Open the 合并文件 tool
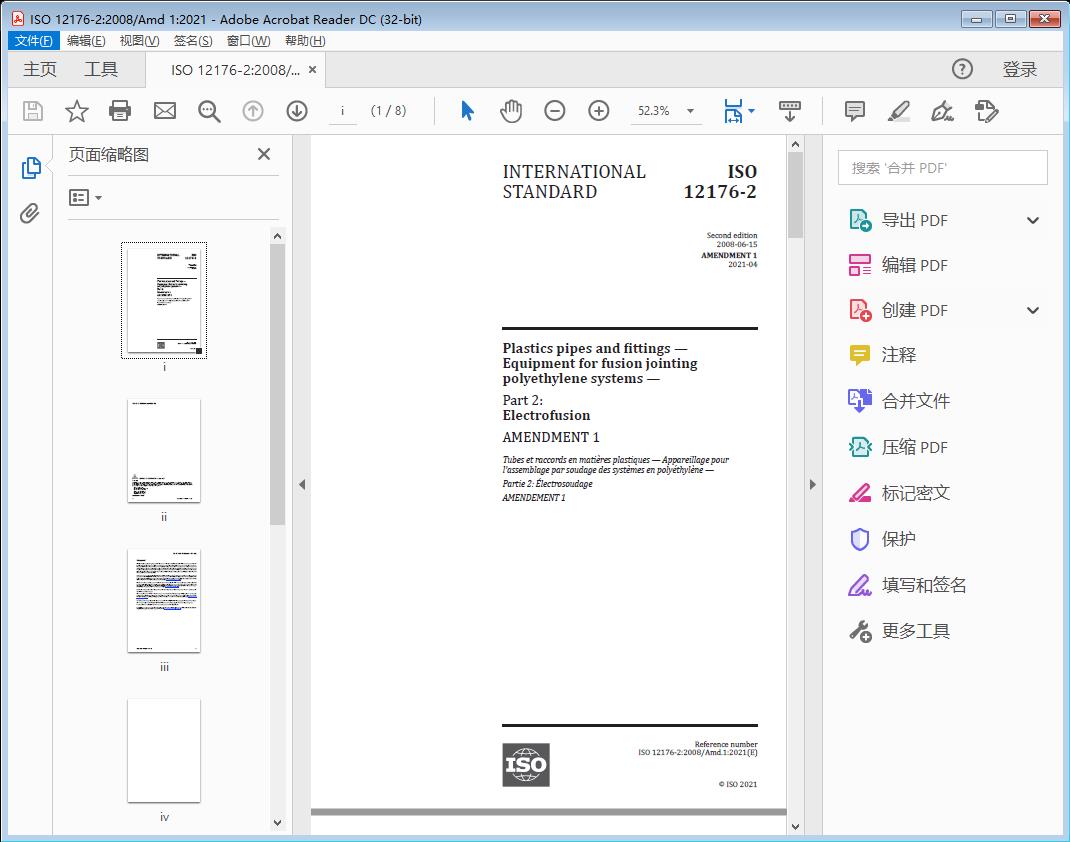 point(915,401)
